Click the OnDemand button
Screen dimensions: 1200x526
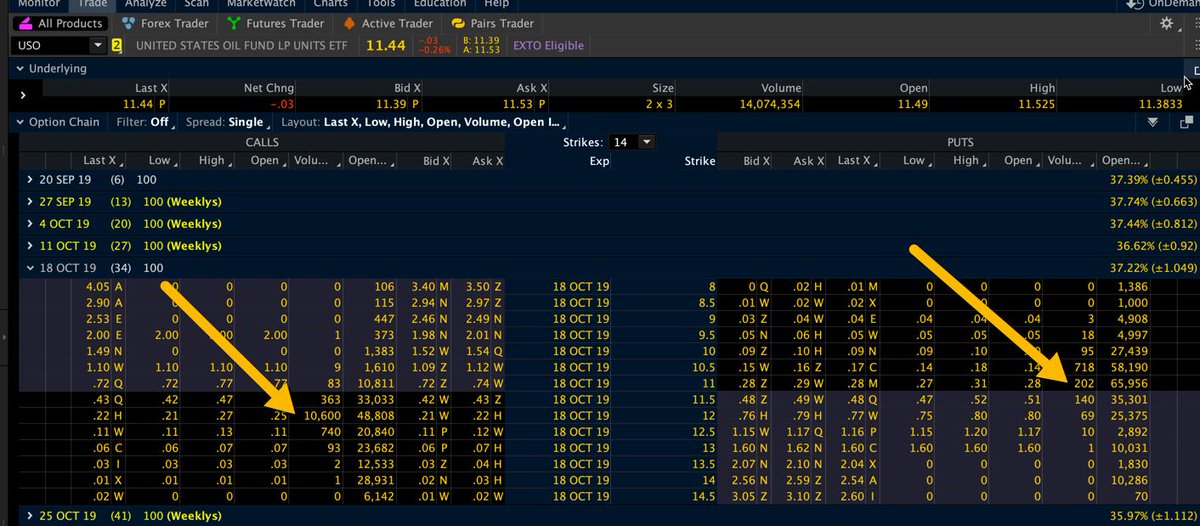pyautogui.click(x=1162, y=4)
